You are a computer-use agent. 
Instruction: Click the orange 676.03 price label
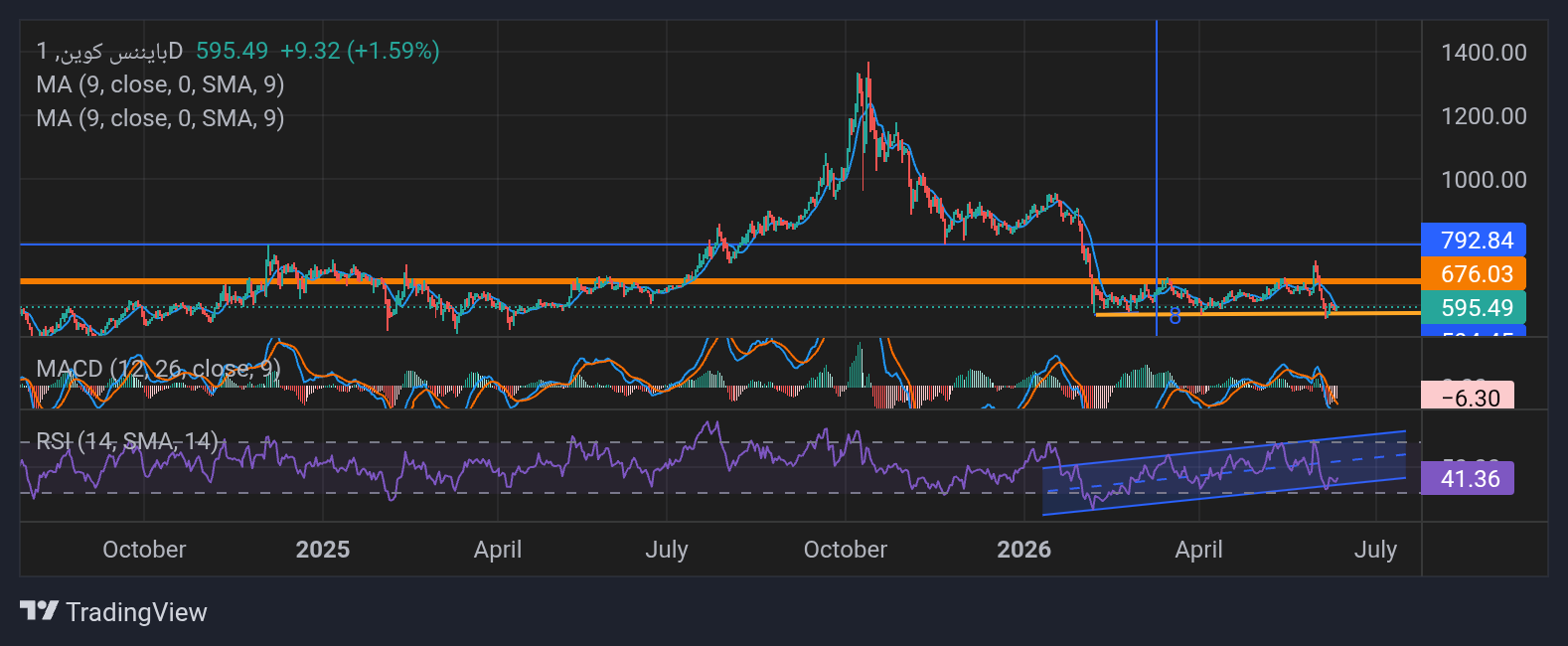(1474, 274)
